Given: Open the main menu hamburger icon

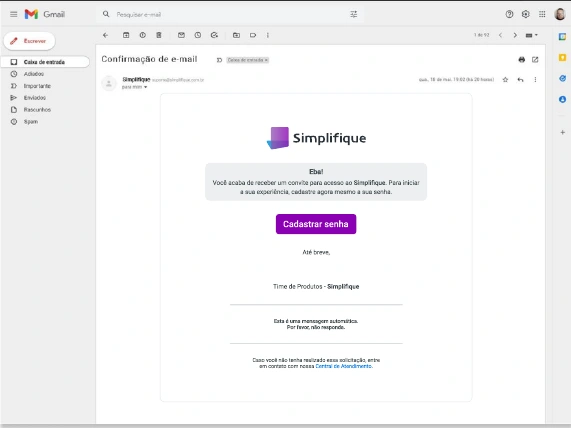Looking at the screenshot, I should (x=13, y=14).
